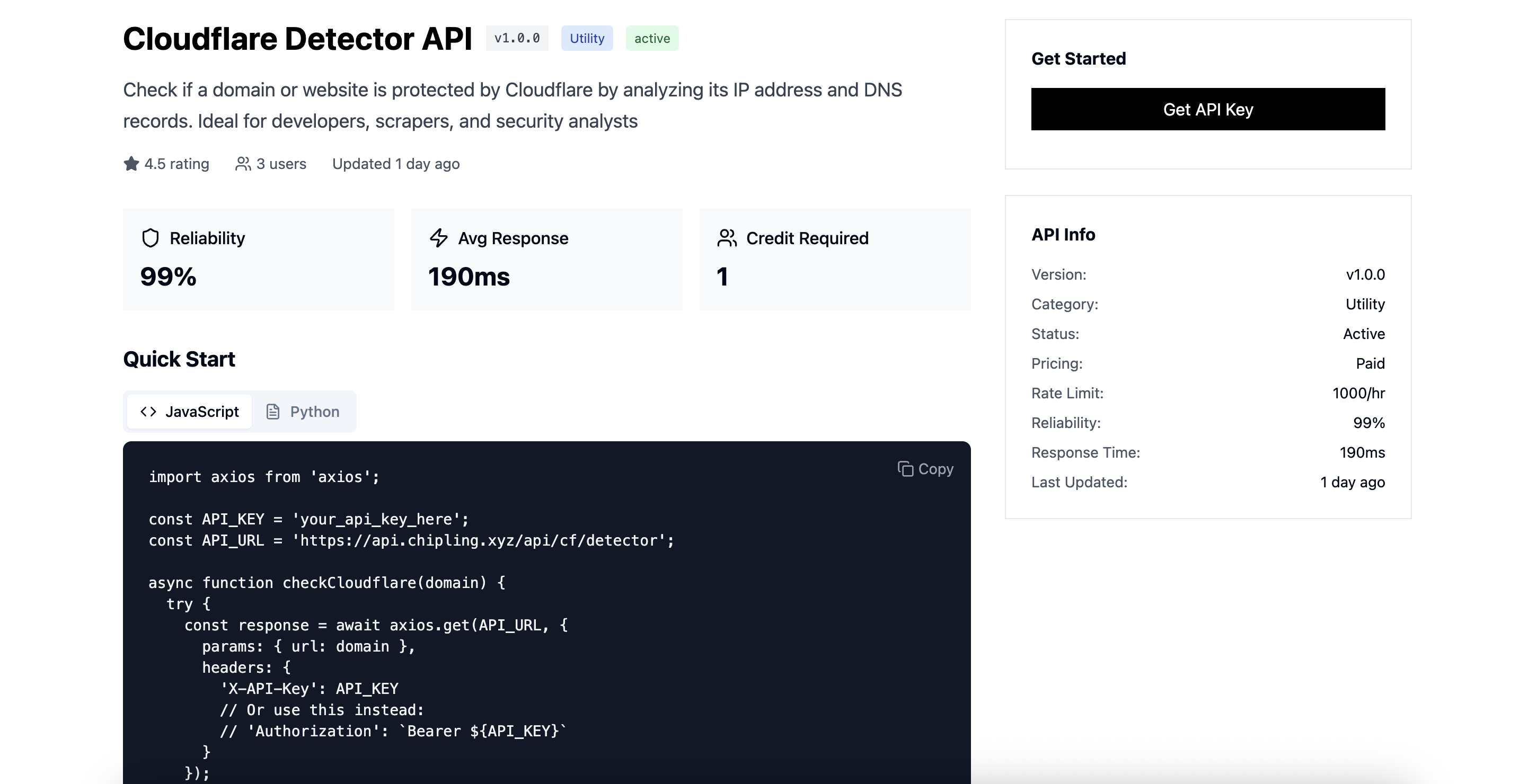Screen dimensions: 1537x784
Task: Click the Reliability value 99% in API Info
Action: 1369,423
